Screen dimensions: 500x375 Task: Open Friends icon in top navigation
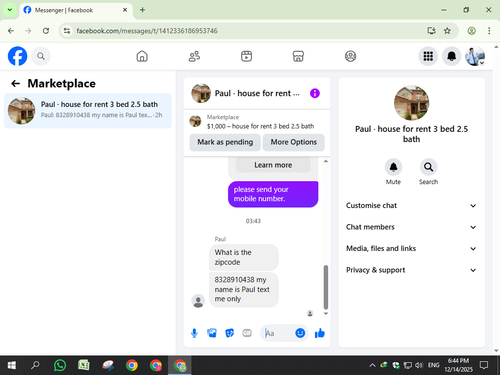pyautogui.click(x=194, y=56)
